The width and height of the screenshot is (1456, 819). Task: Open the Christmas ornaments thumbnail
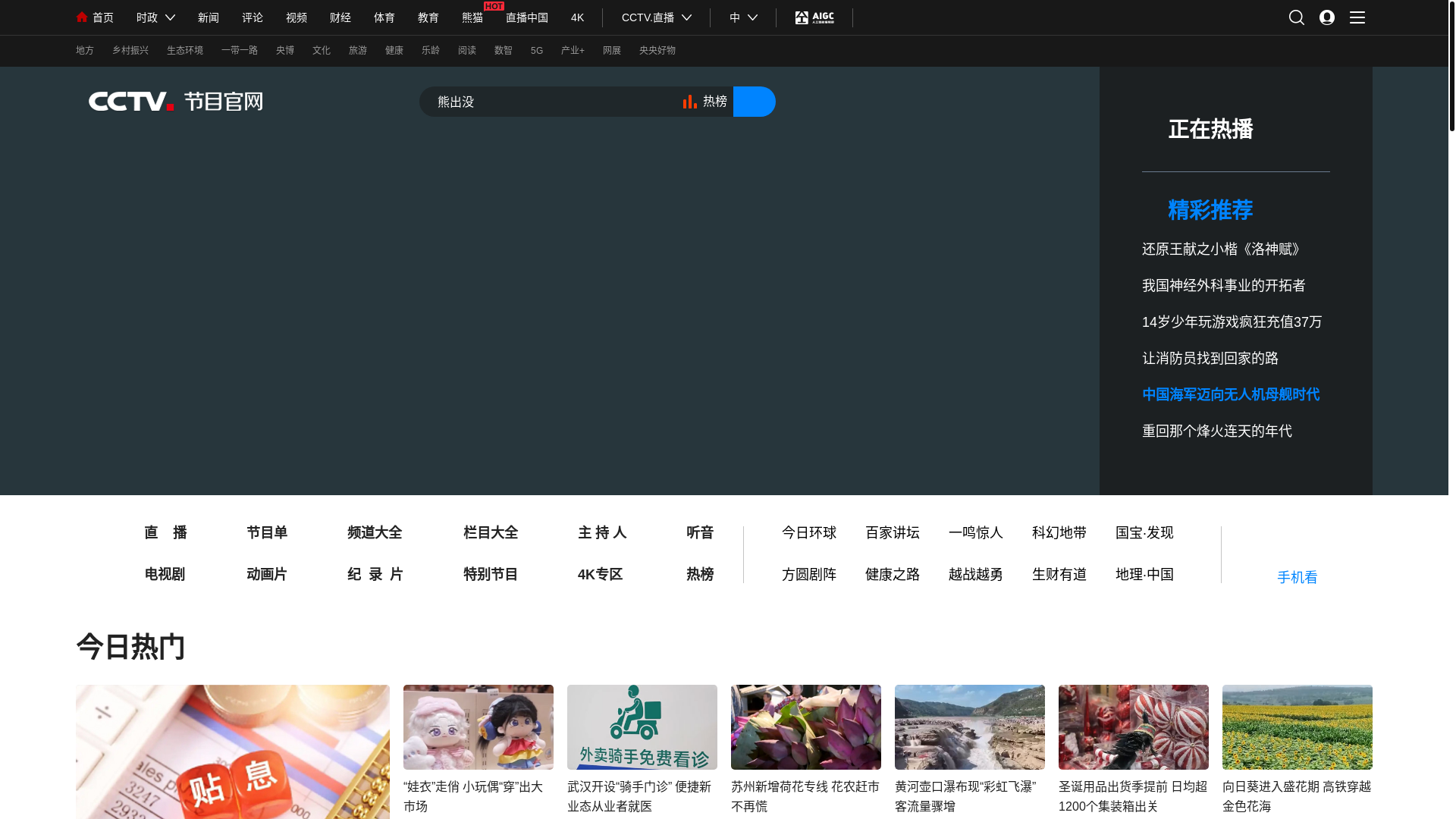(1134, 727)
